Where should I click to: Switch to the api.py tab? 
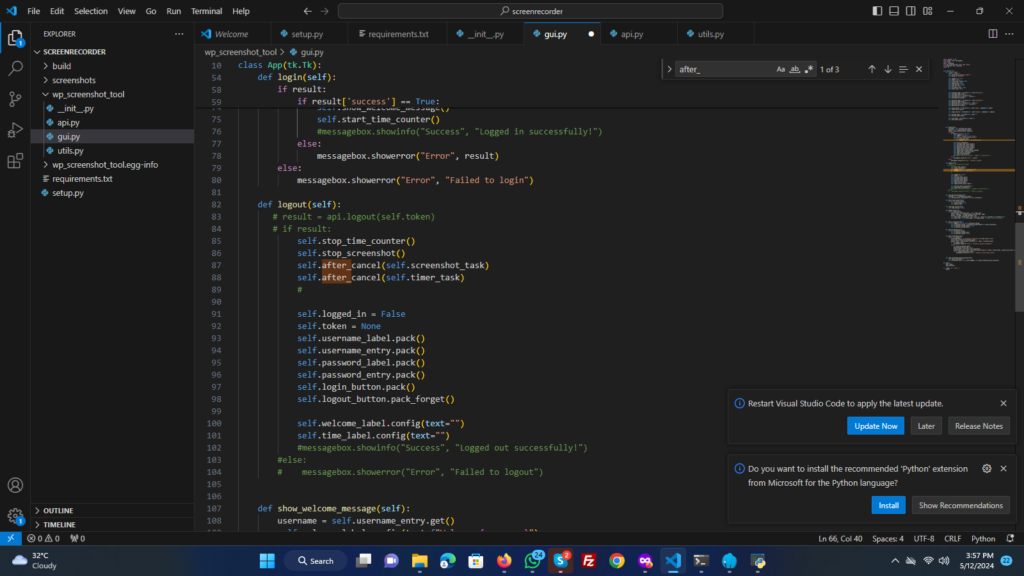click(631, 34)
